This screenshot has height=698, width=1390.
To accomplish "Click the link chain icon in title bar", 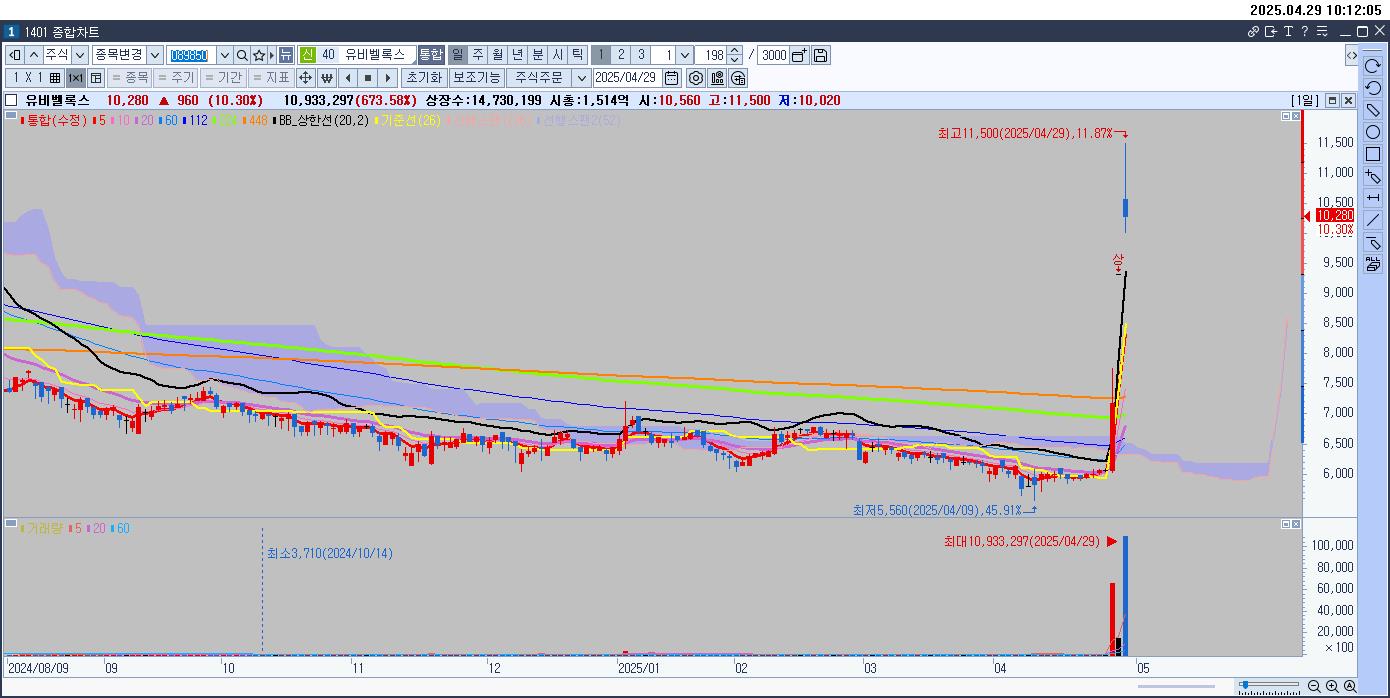I will pos(1253,32).
